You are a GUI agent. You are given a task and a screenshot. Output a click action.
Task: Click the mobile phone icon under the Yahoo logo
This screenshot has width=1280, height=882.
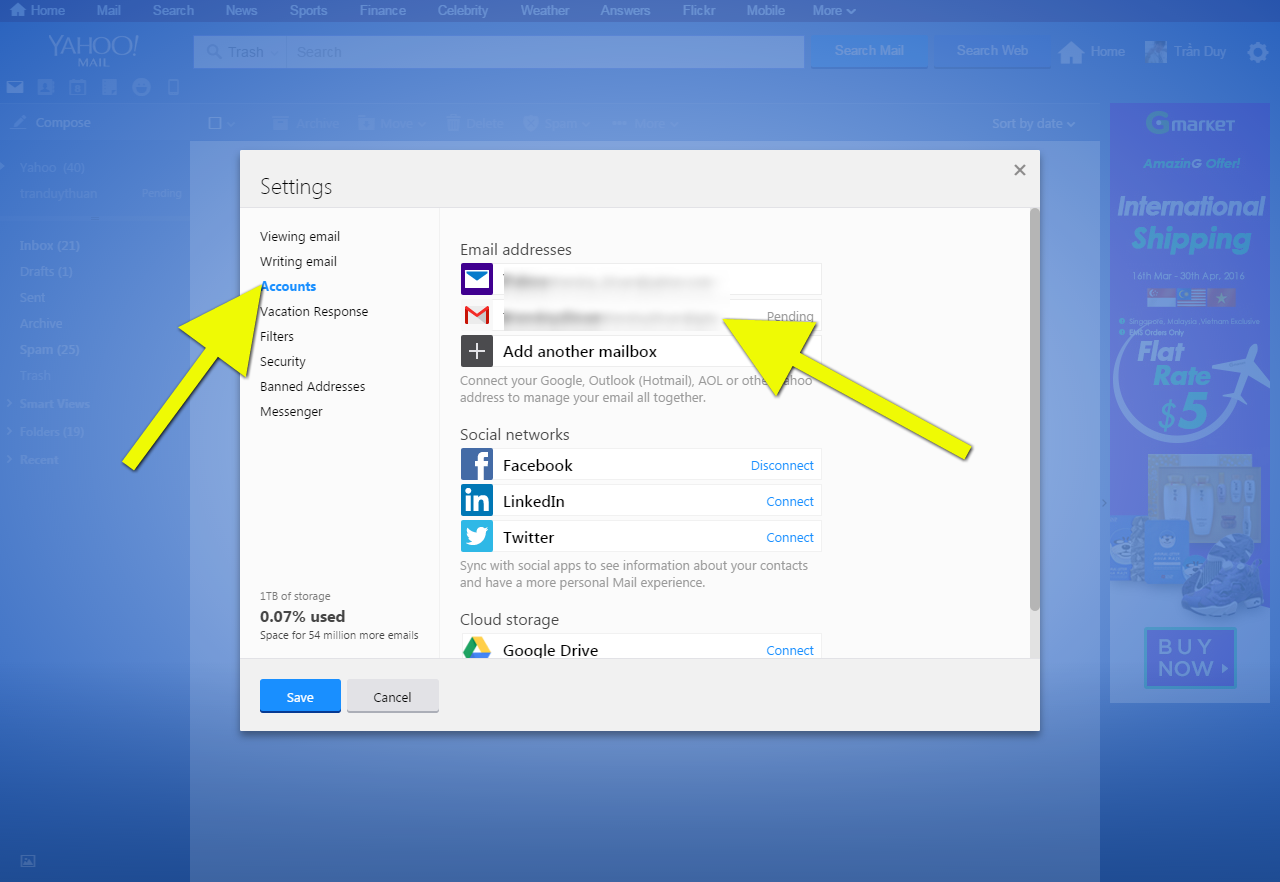173,87
